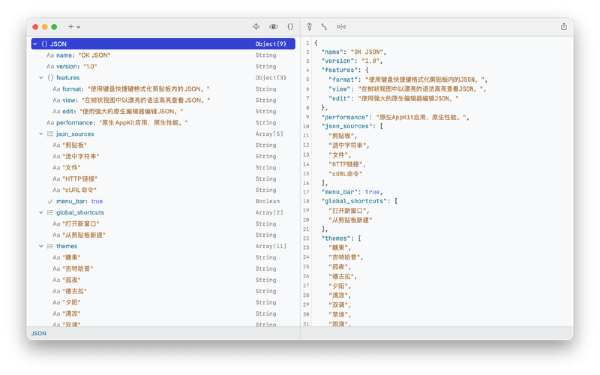Click the checkmark icon beside menu_bar
Viewport: 600px width, 375px height.
tap(50, 201)
